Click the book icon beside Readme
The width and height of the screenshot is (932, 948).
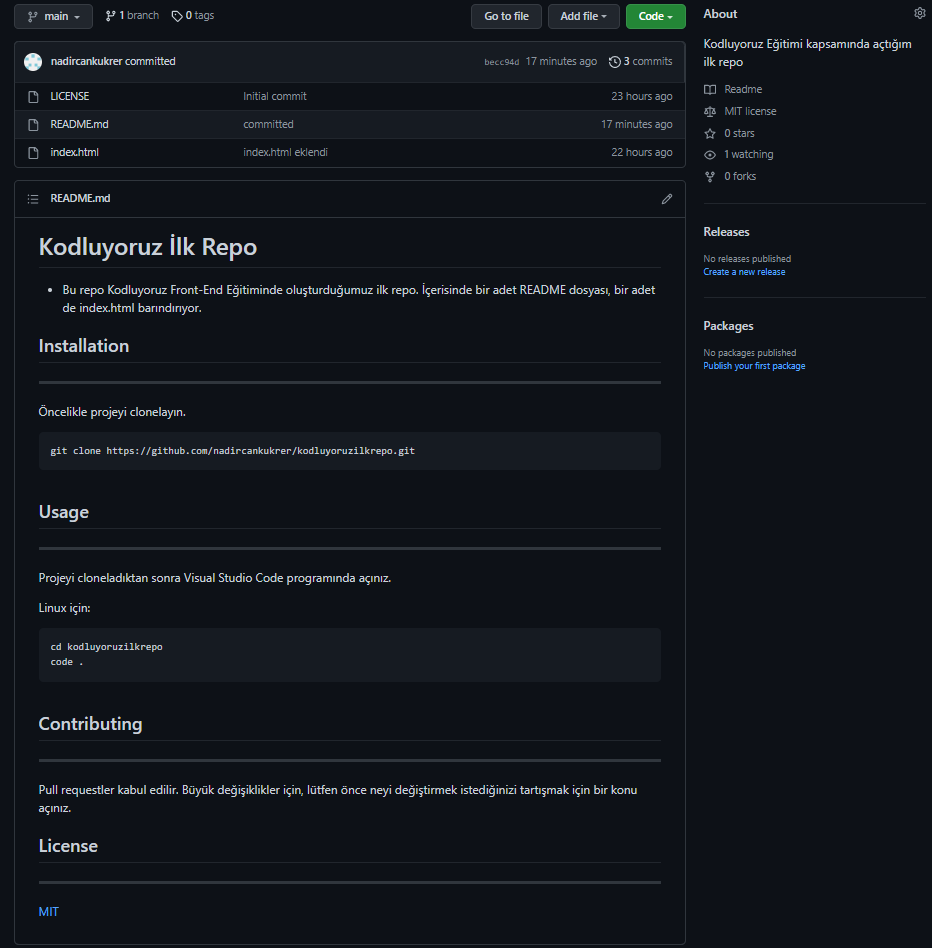710,89
